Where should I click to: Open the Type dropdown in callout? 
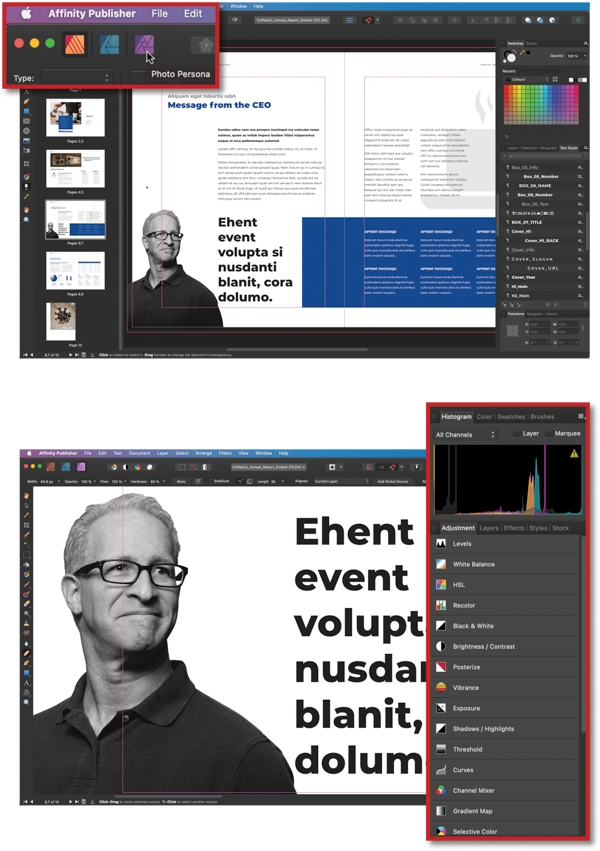click(76, 78)
